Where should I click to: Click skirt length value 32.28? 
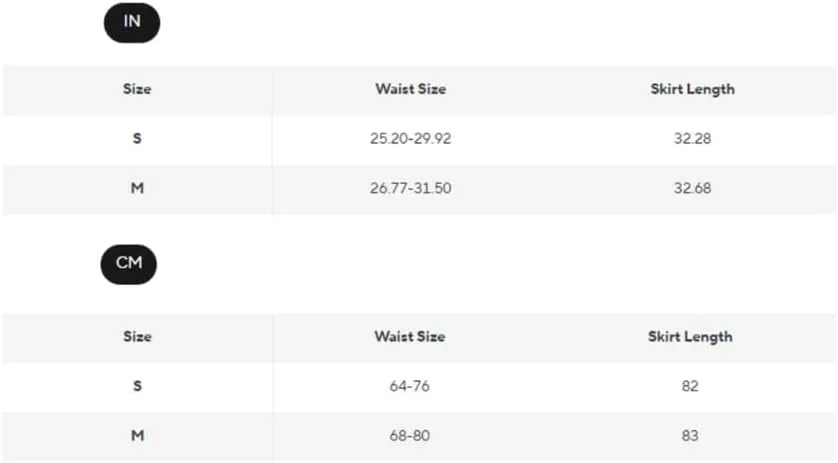pos(692,138)
